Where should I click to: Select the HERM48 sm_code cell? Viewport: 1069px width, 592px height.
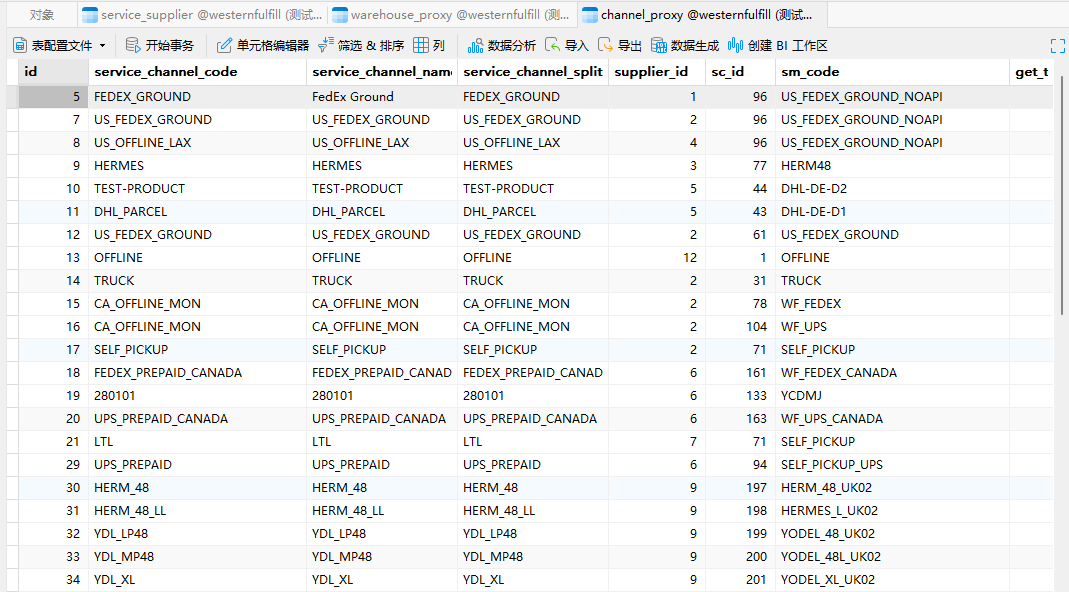[892, 166]
